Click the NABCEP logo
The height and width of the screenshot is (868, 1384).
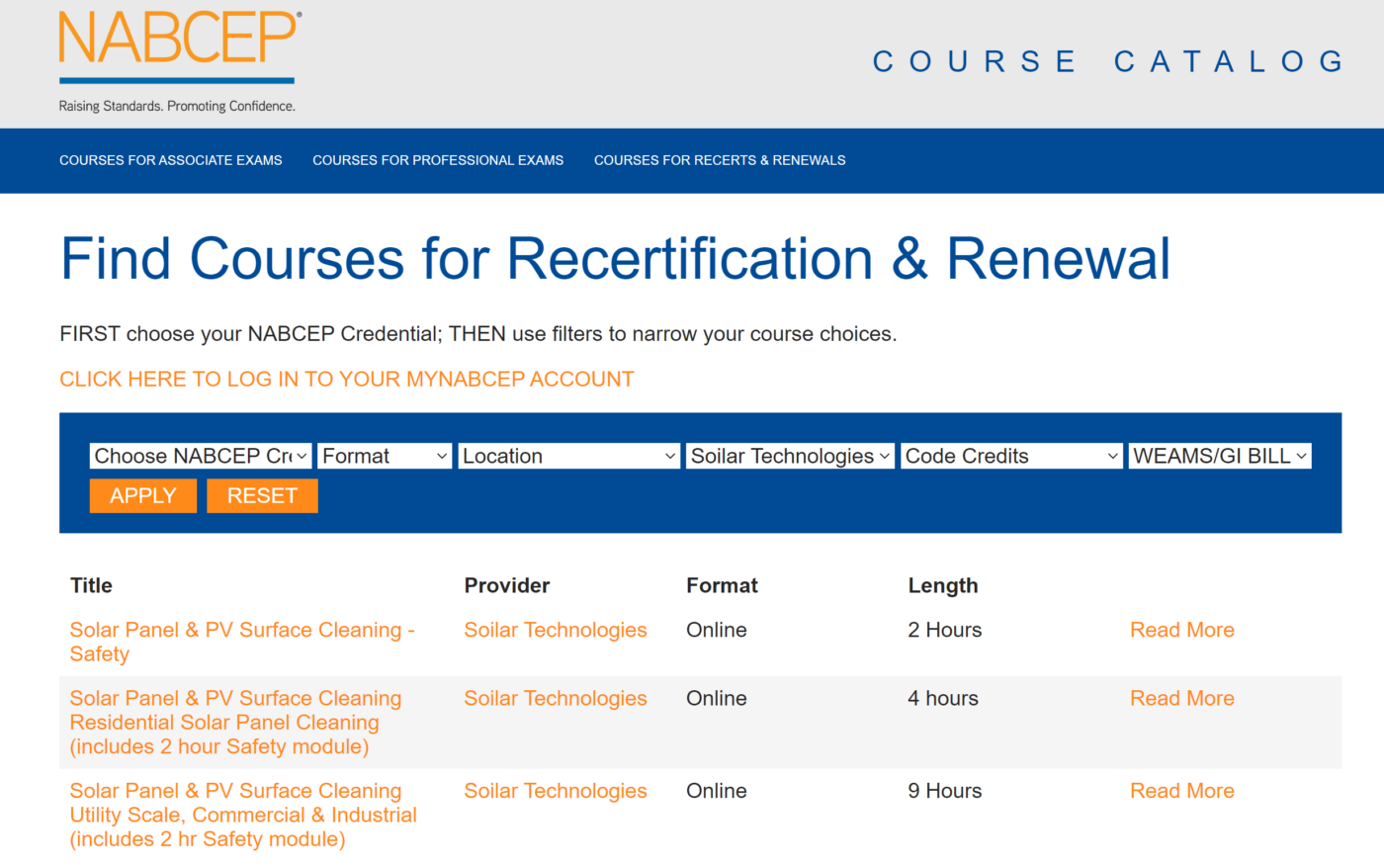point(180,62)
